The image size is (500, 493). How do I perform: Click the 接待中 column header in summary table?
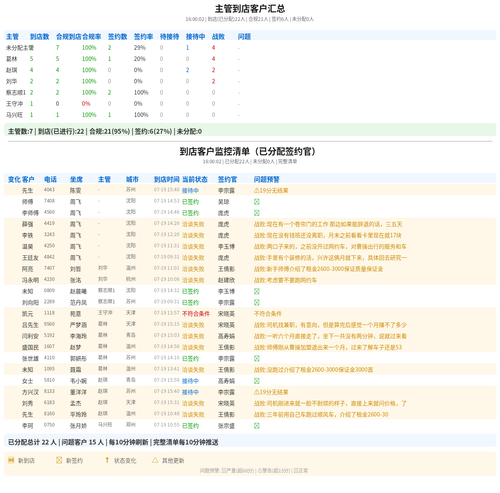(x=195, y=36)
